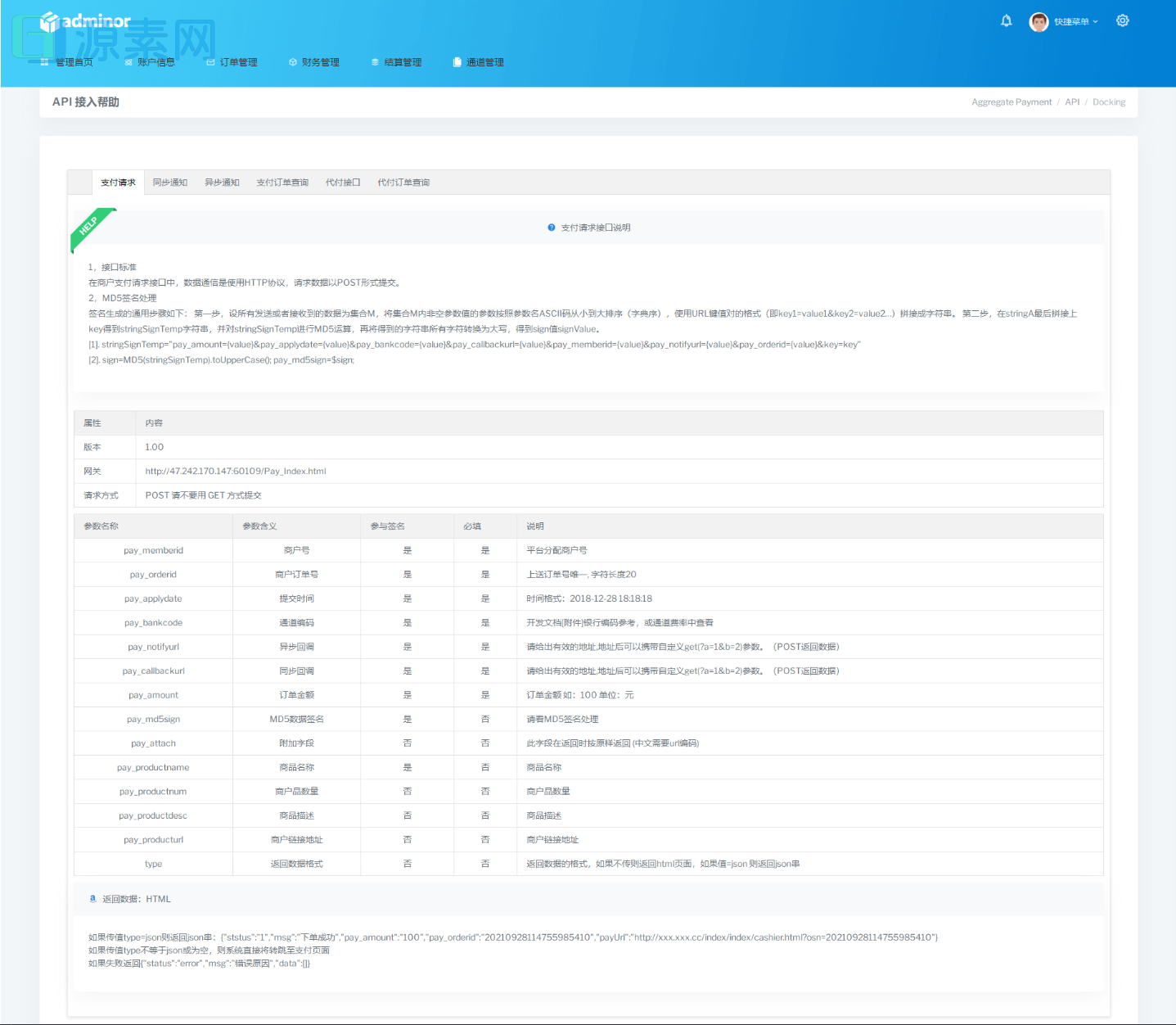Click the API breadcrumb link
1176x1025 pixels.
pos(1072,102)
